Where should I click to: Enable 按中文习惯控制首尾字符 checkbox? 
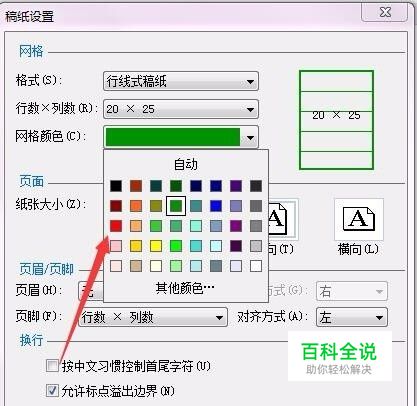(52, 366)
